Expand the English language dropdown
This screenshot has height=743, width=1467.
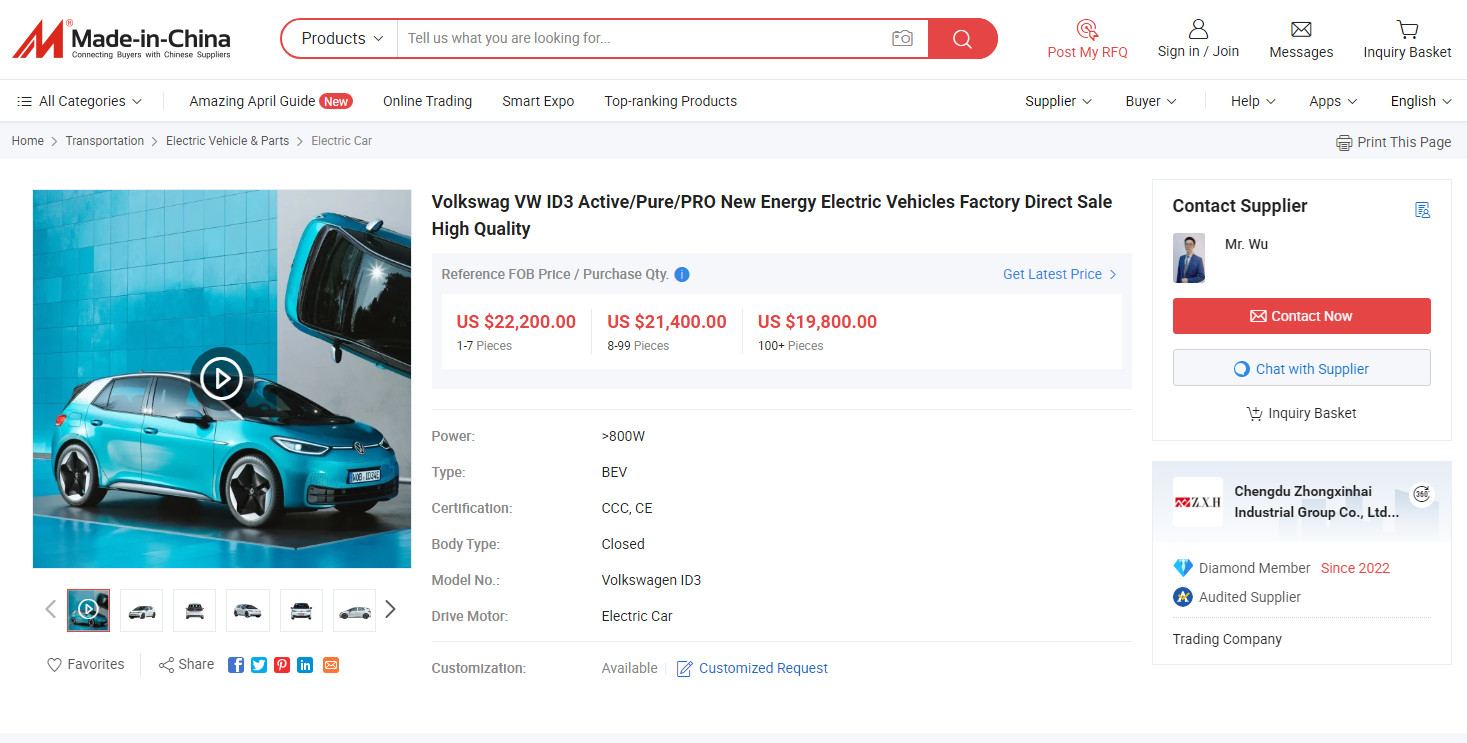(1421, 101)
